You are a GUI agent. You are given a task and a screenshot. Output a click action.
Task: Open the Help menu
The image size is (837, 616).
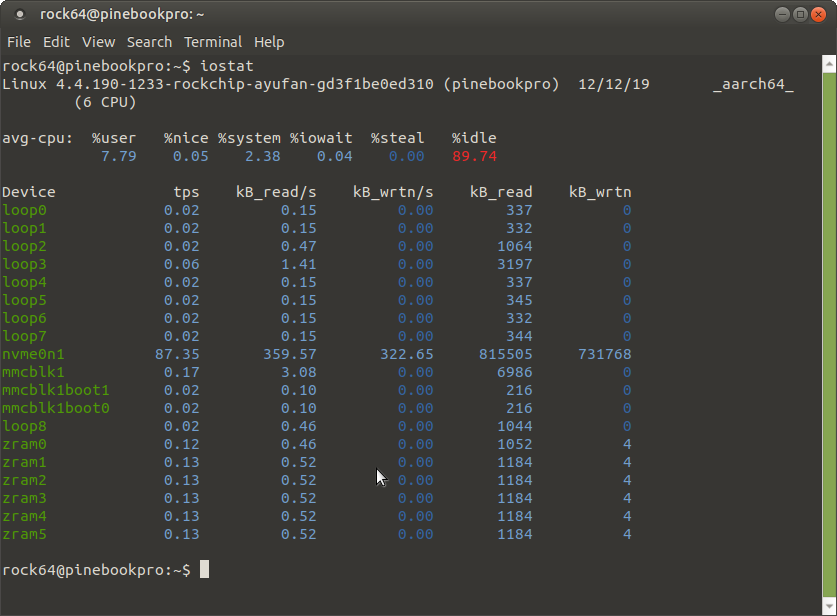pyautogui.click(x=269, y=42)
